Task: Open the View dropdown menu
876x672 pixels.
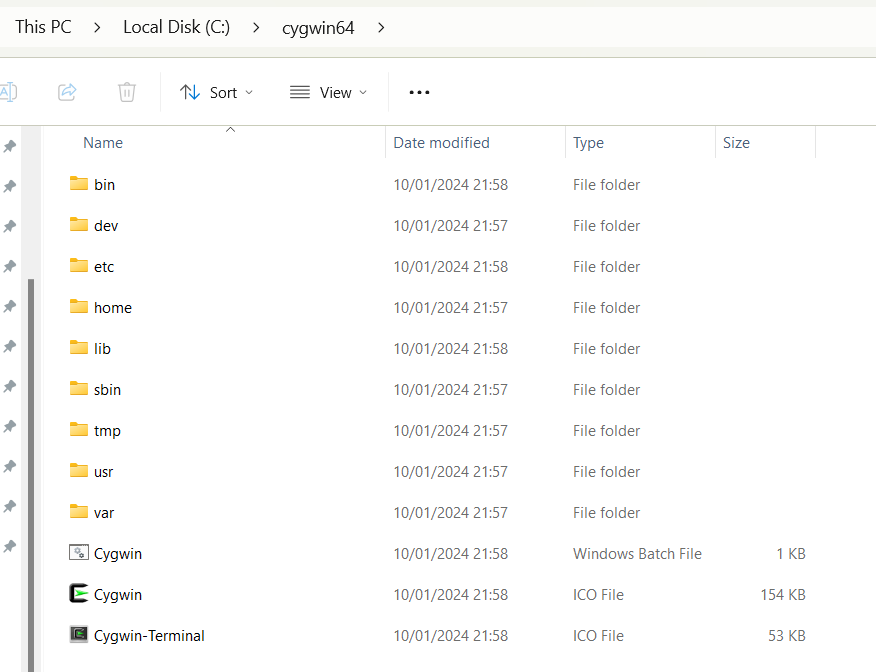Action: (x=328, y=92)
